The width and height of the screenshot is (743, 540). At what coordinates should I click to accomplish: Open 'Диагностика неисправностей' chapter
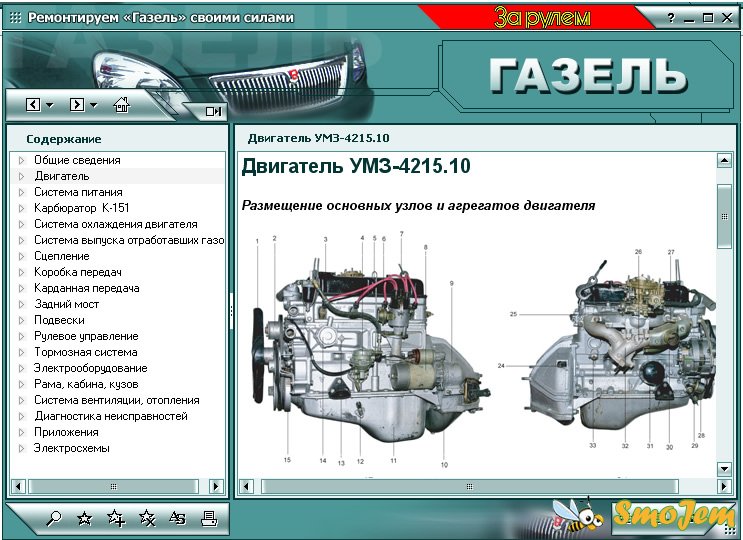pos(111,416)
